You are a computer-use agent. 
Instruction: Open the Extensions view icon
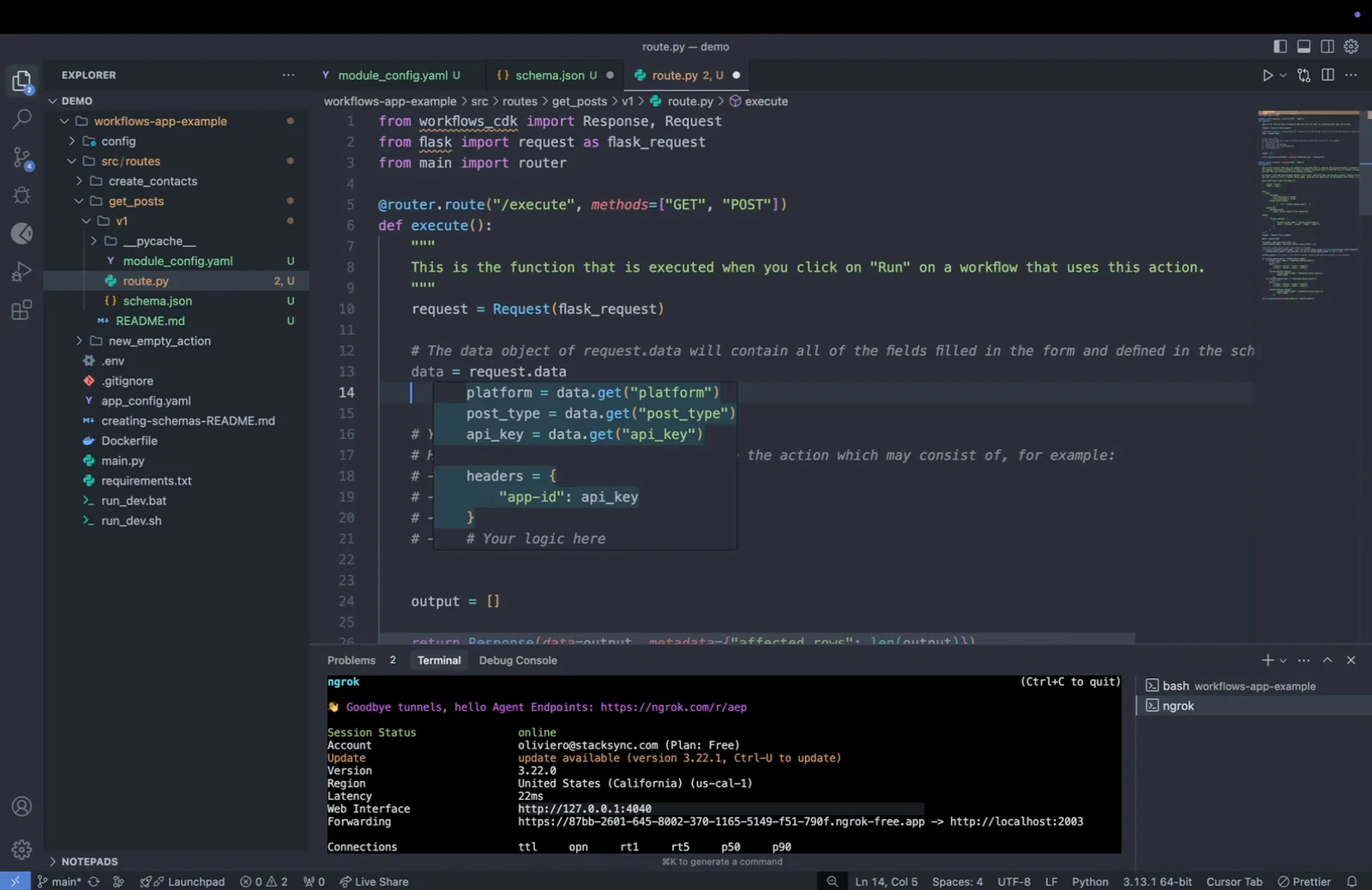pyautogui.click(x=21, y=310)
